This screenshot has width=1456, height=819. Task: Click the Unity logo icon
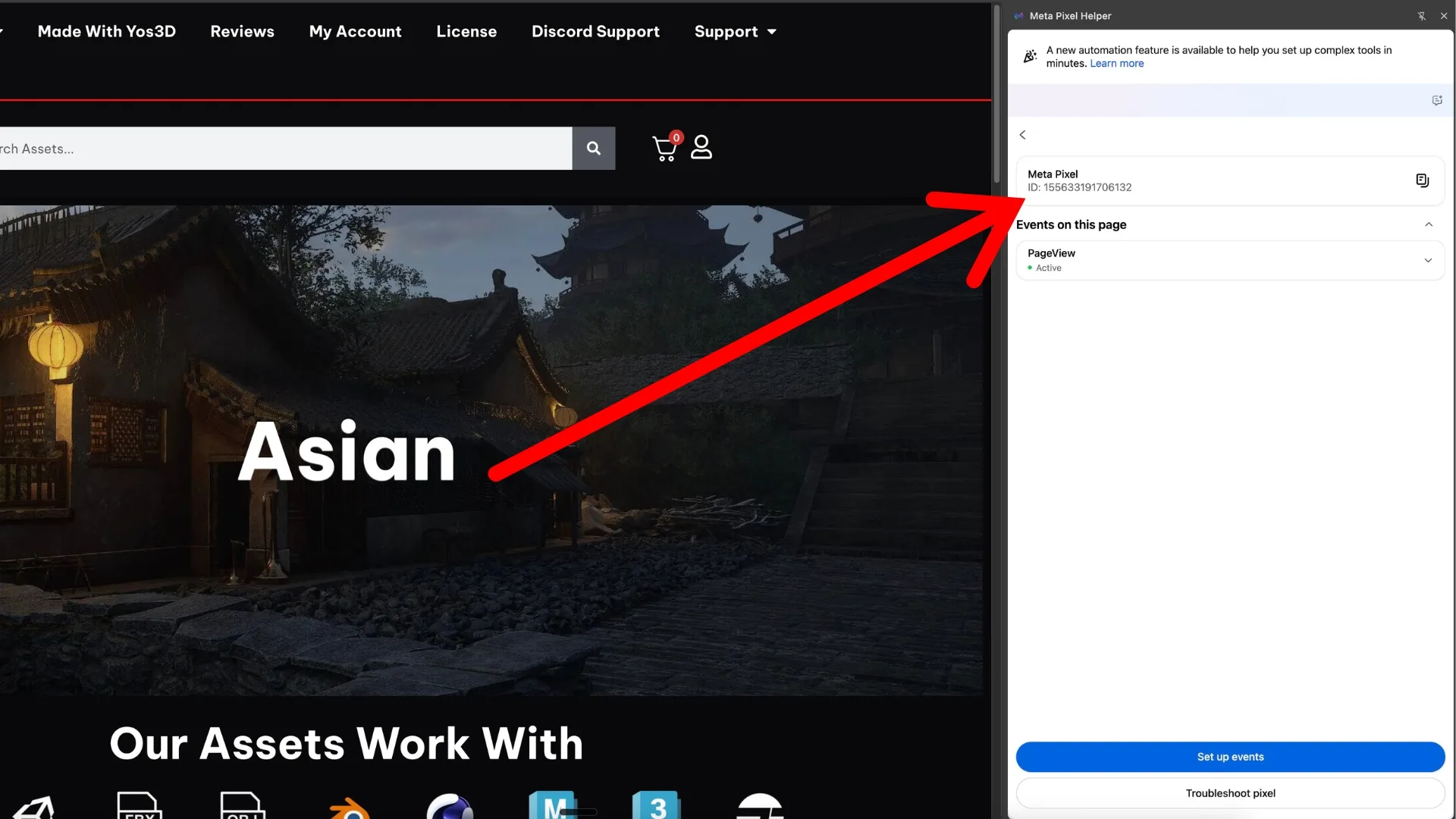(x=35, y=808)
